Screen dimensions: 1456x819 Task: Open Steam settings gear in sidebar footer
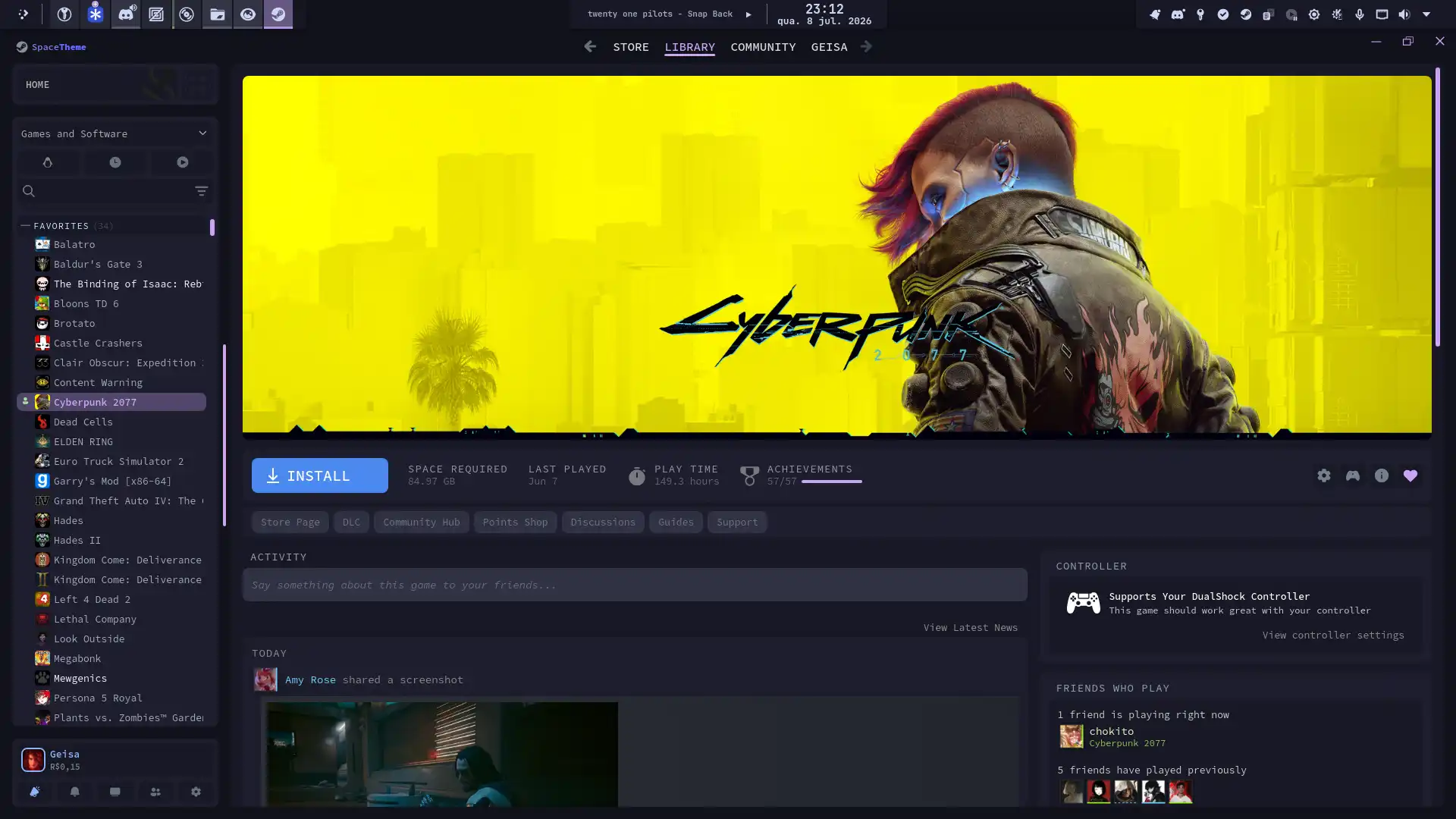(196, 792)
